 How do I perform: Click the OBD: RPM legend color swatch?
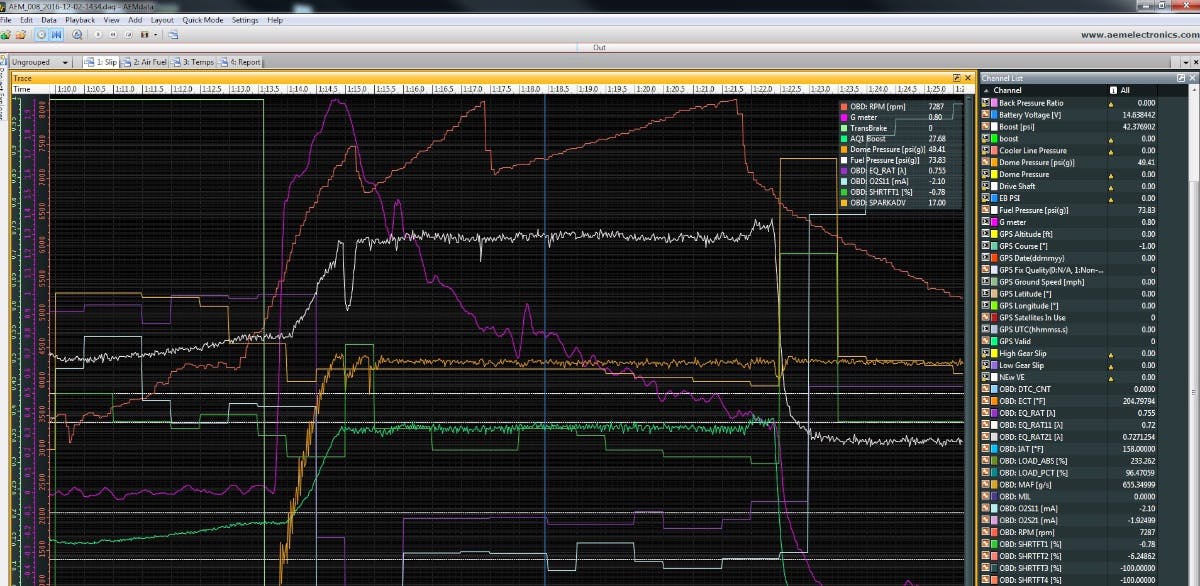click(844, 105)
